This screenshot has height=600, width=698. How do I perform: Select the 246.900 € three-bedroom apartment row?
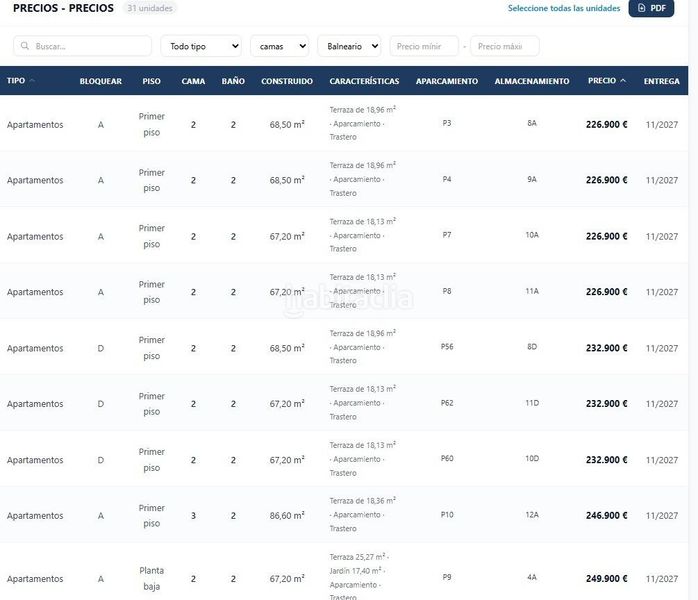(344, 515)
